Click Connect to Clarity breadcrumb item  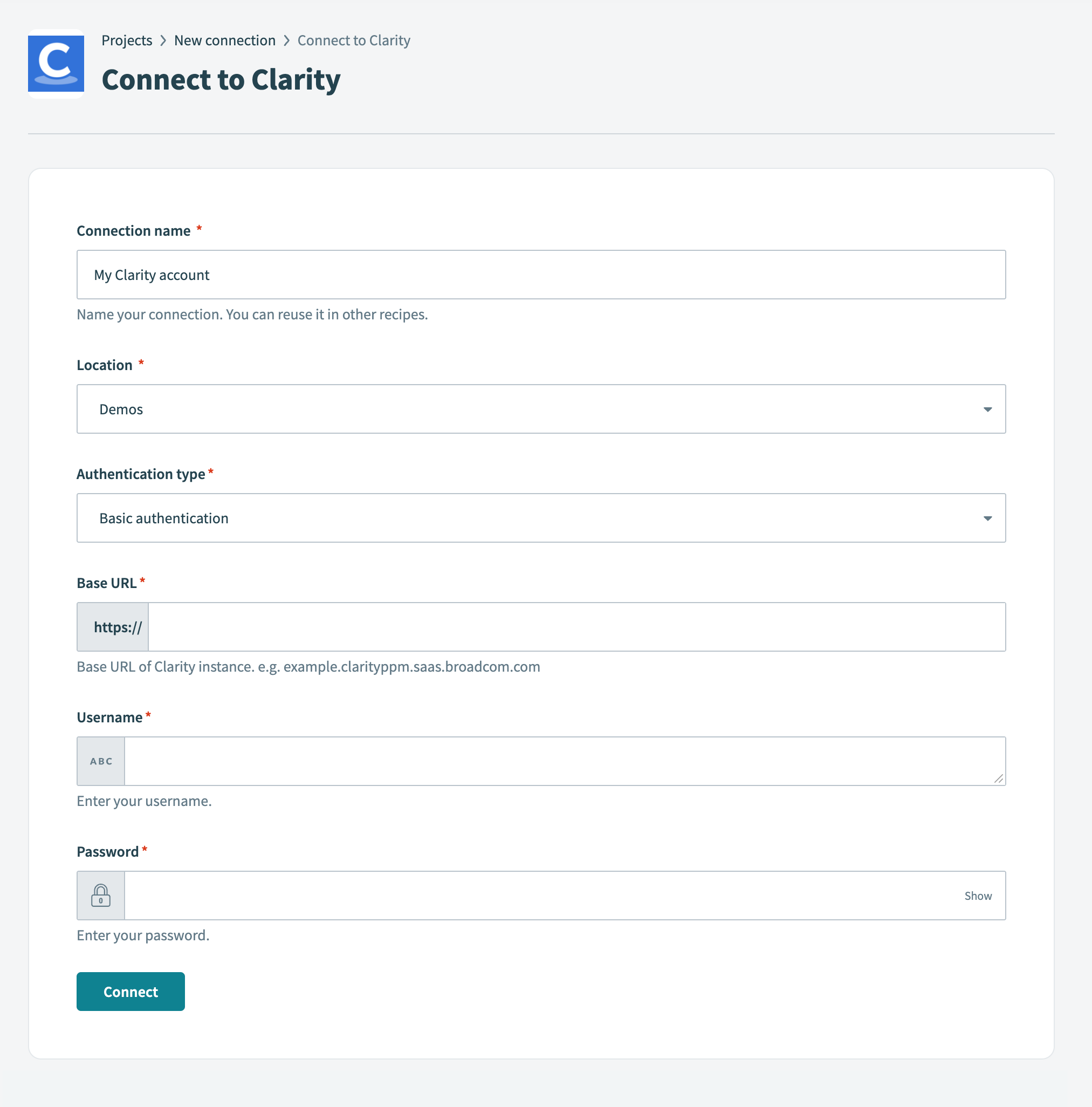pos(353,40)
